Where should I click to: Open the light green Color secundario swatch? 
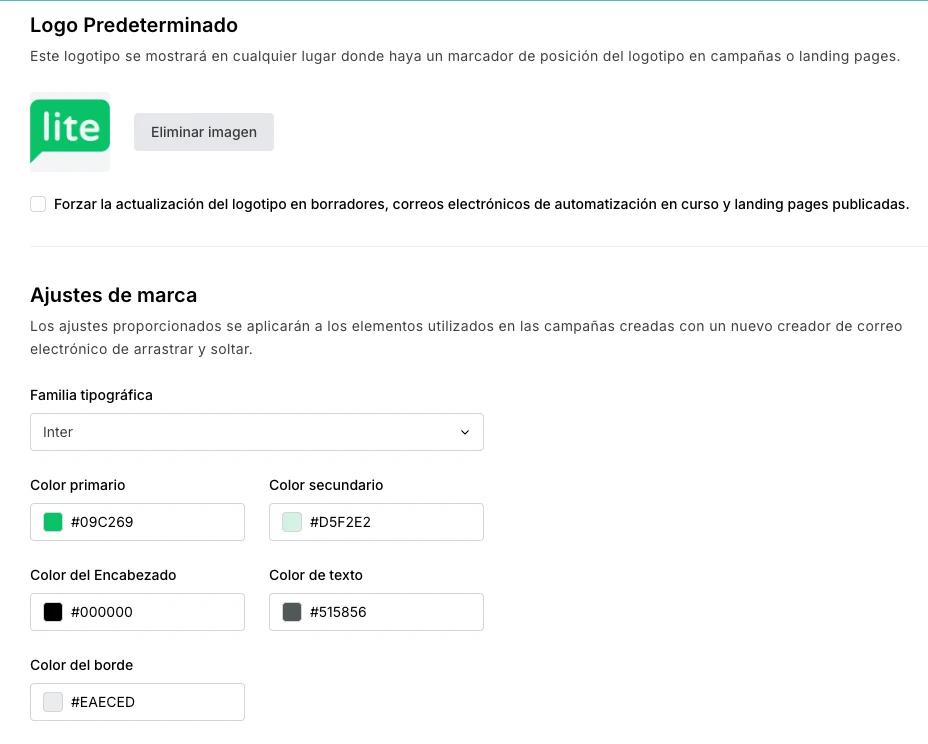click(292, 522)
